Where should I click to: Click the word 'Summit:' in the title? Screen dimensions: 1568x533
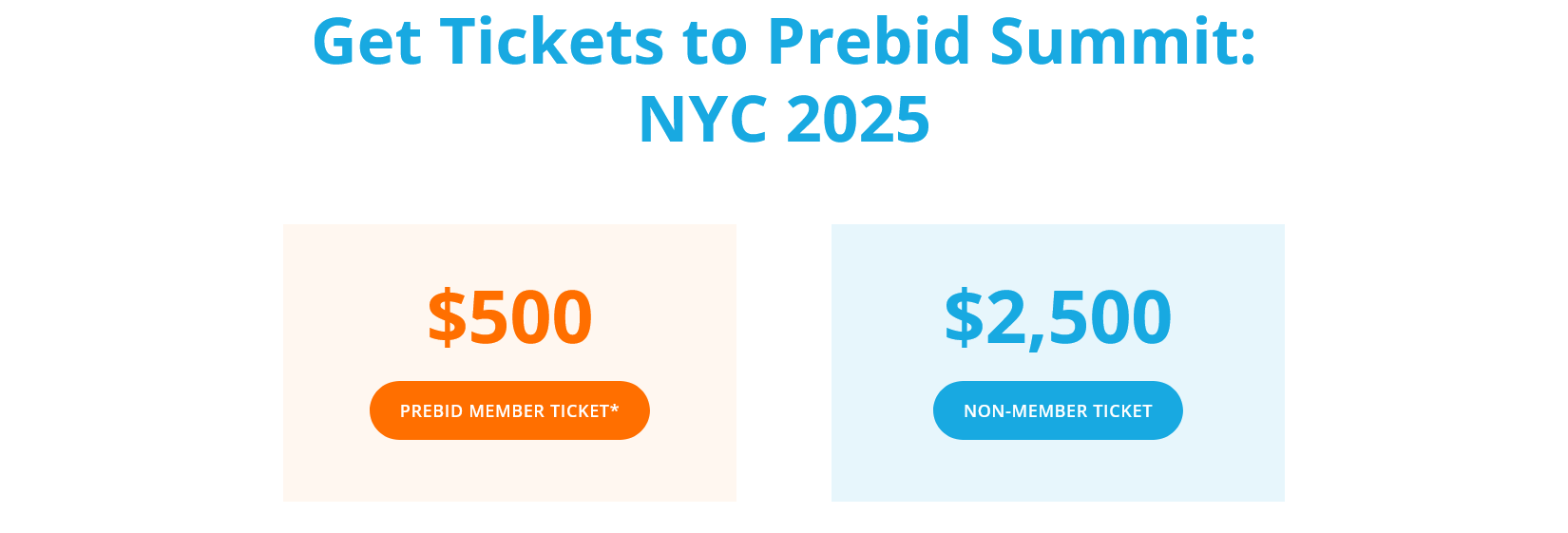[1123, 42]
